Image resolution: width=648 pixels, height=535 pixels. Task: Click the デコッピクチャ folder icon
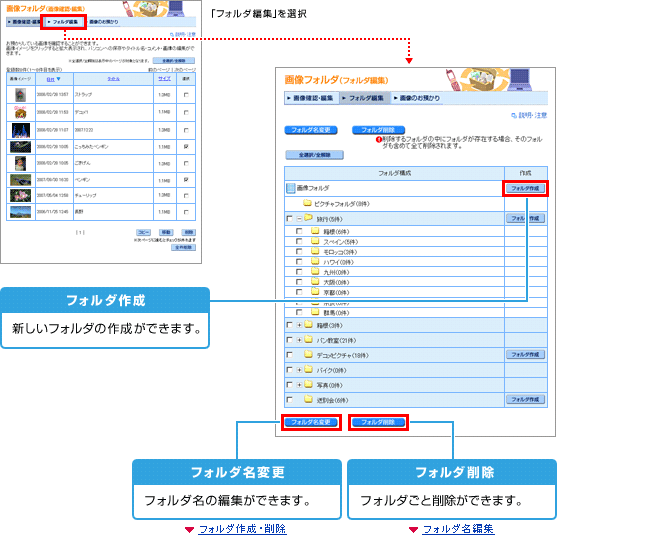[309, 354]
